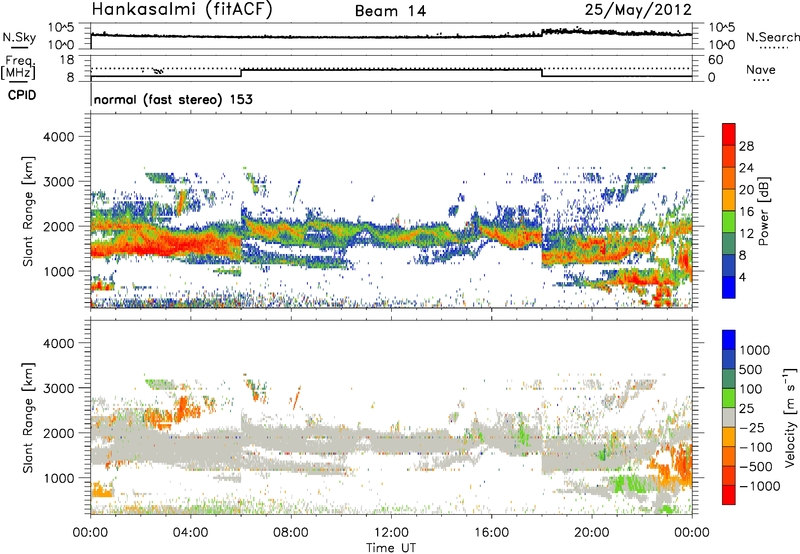Click the 'Power [dB]' colorbar title
The height and width of the screenshot is (554, 800).
[763, 211]
